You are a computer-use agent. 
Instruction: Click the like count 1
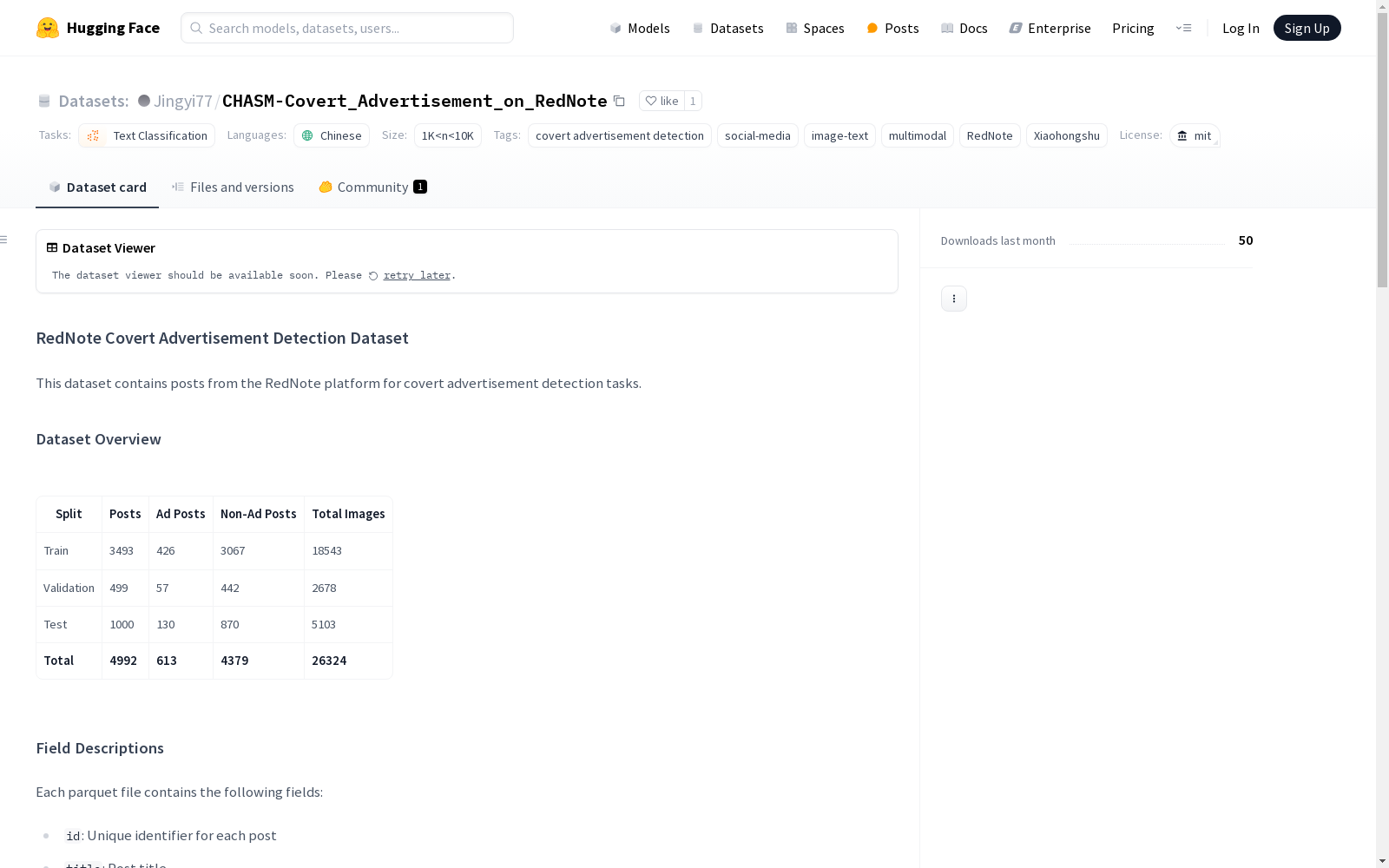click(693, 101)
